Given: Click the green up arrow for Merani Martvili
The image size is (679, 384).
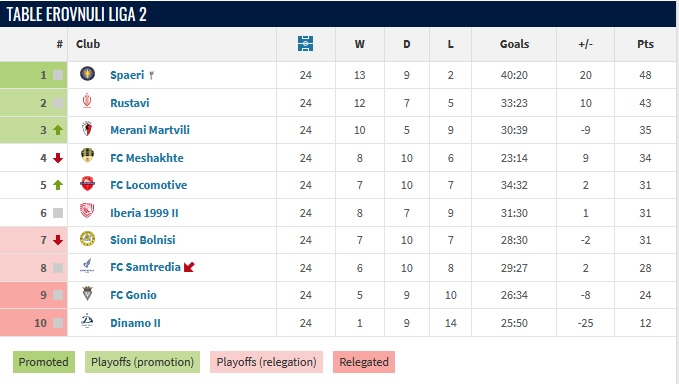Looking at the screenshot, I should coord(58,130).
